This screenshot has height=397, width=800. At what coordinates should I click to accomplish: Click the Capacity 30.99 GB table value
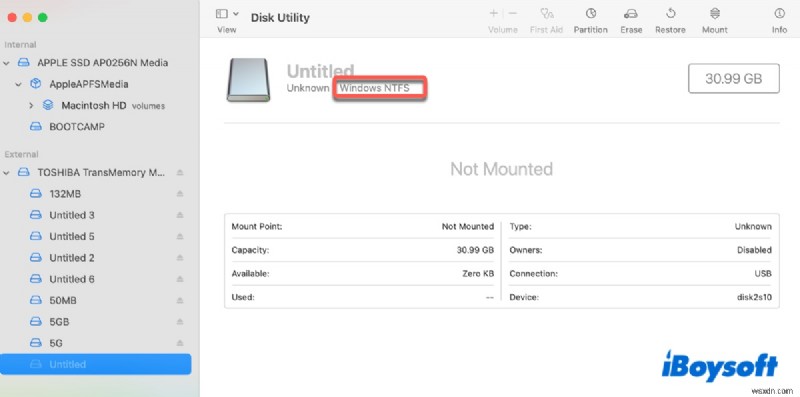tap(476, 250)
